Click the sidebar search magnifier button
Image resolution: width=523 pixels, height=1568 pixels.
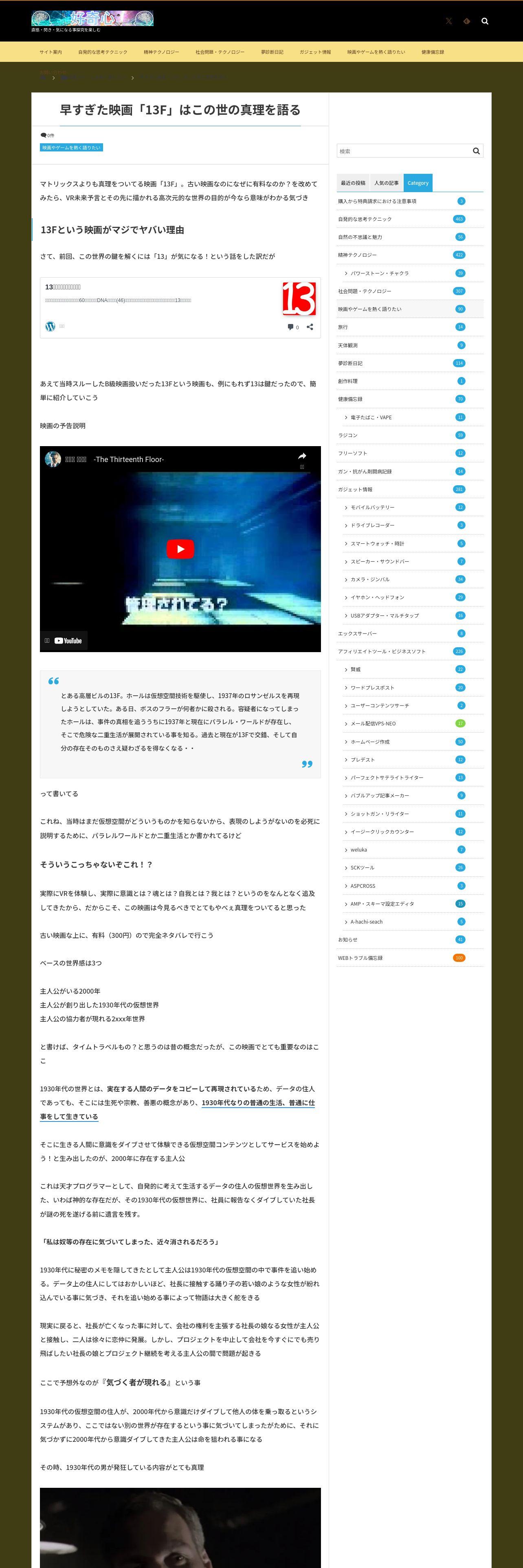476,151
